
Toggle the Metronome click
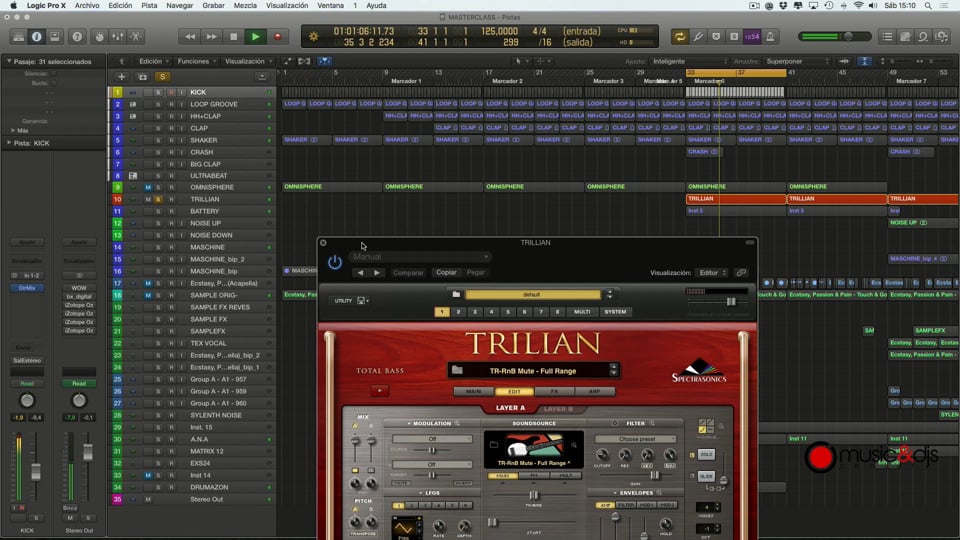coord(770,37)
